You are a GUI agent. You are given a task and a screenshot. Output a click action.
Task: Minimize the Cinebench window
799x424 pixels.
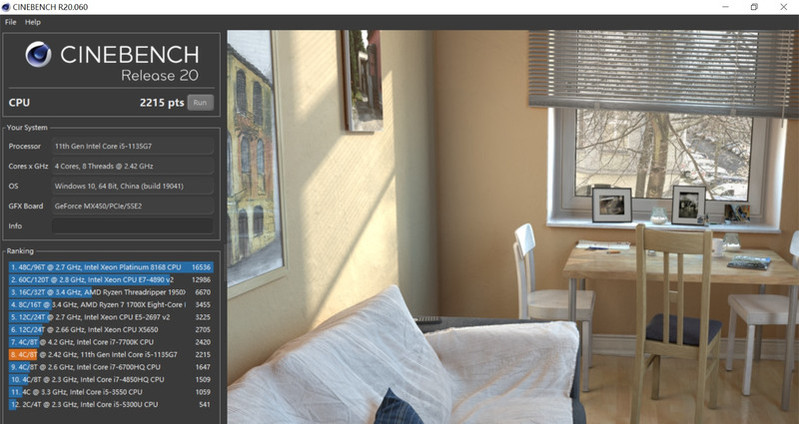point(725,7)
